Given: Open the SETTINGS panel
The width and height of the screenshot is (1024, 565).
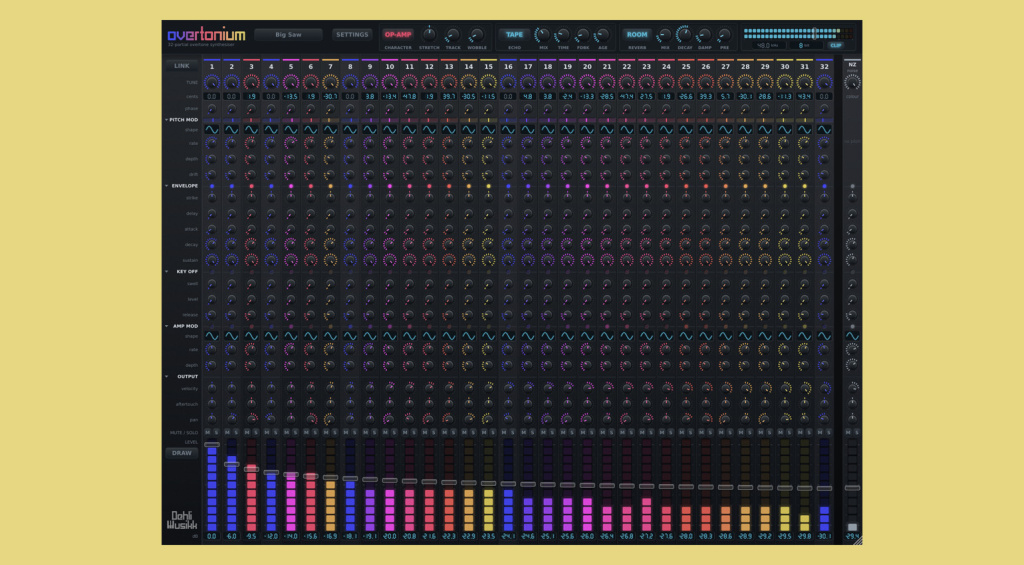Looking at the screenshot, I should tap(352, 35).
